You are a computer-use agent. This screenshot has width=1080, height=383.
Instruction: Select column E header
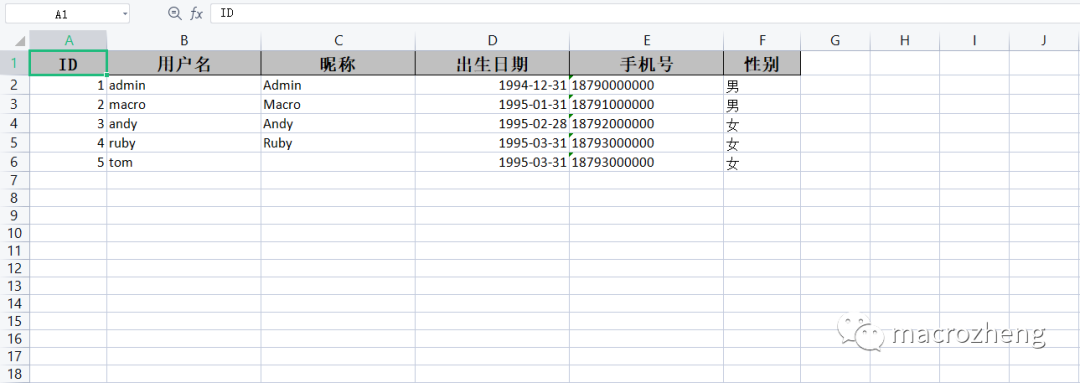(x=647, y=40)
